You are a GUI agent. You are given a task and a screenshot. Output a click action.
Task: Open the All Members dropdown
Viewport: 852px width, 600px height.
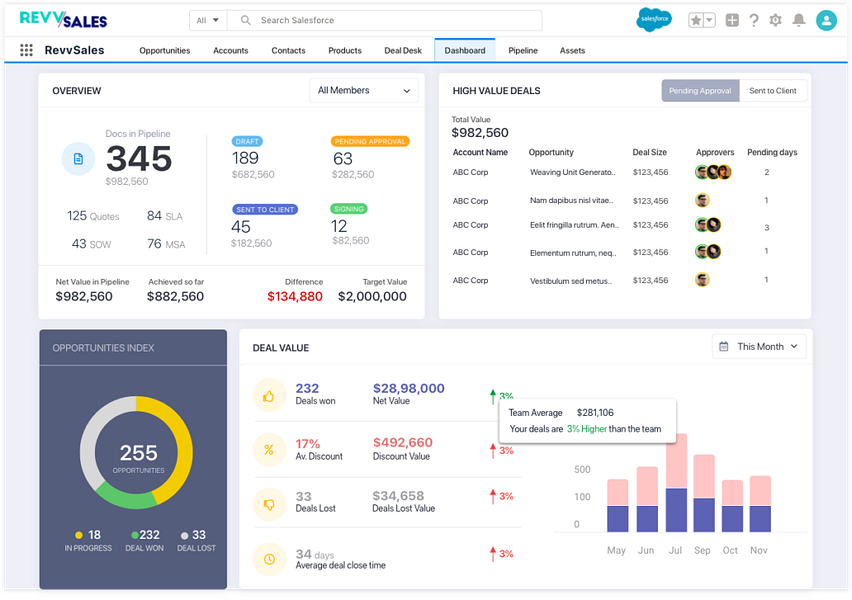coord(364,90)
